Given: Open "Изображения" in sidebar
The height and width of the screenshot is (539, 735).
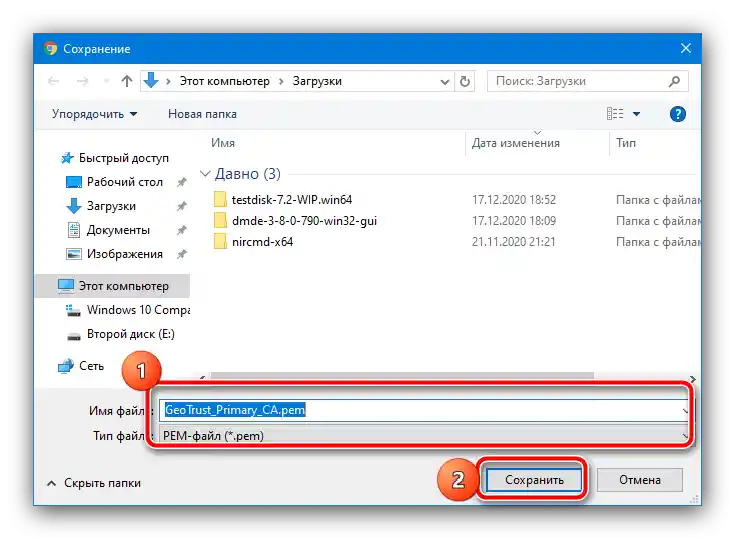Looking at the screenshot, I should [x=125, y=254].
